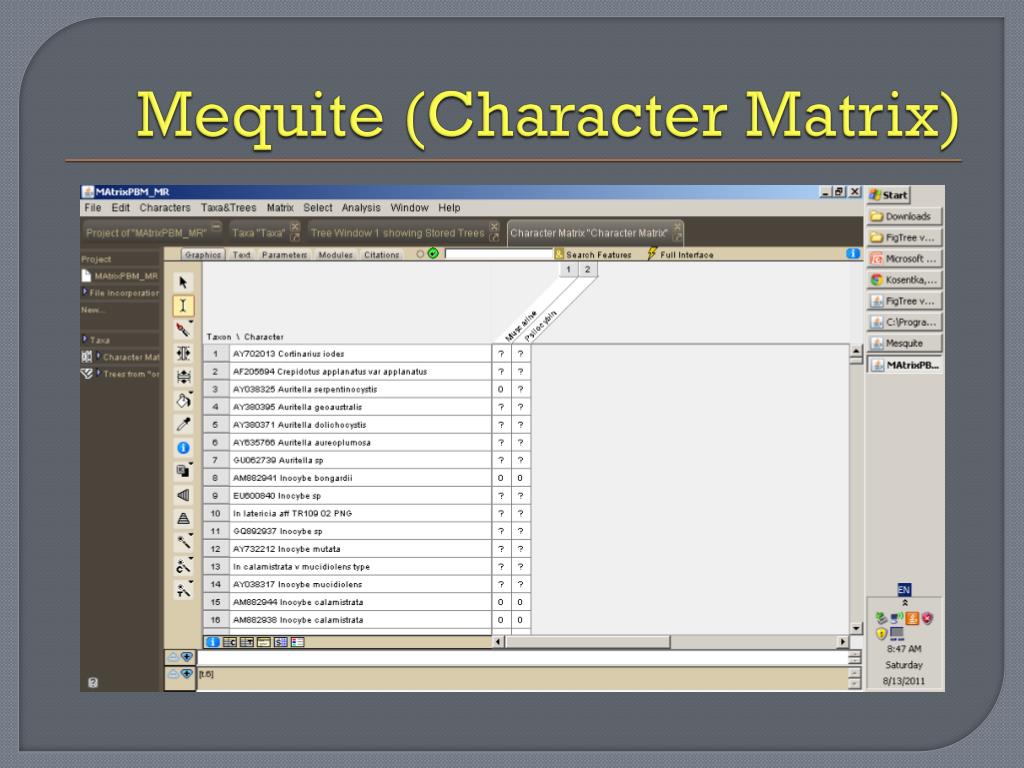Open the Start button

pos(888,195)
